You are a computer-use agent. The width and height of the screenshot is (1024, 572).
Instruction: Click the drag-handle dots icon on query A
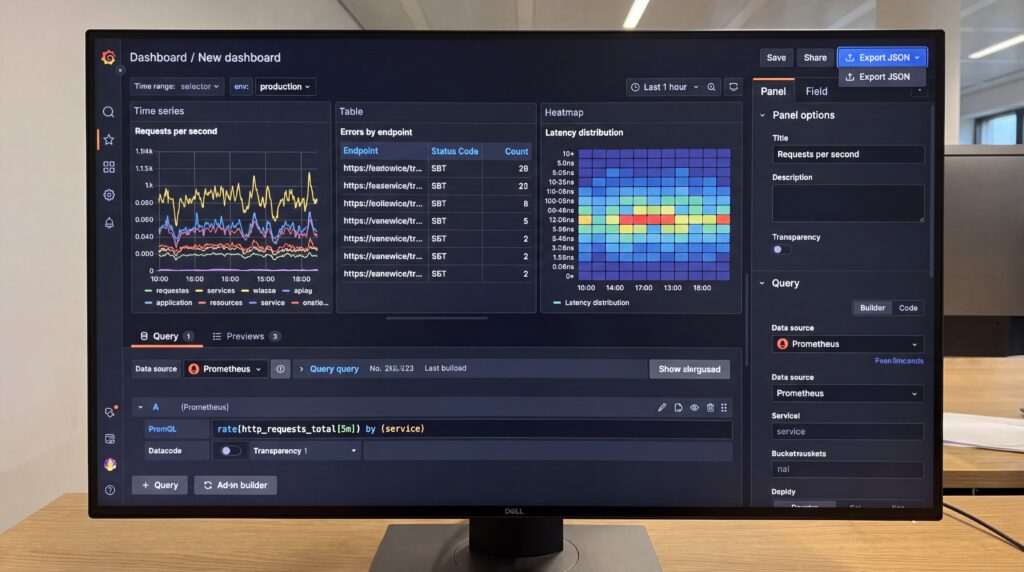(x=724, y=407)
